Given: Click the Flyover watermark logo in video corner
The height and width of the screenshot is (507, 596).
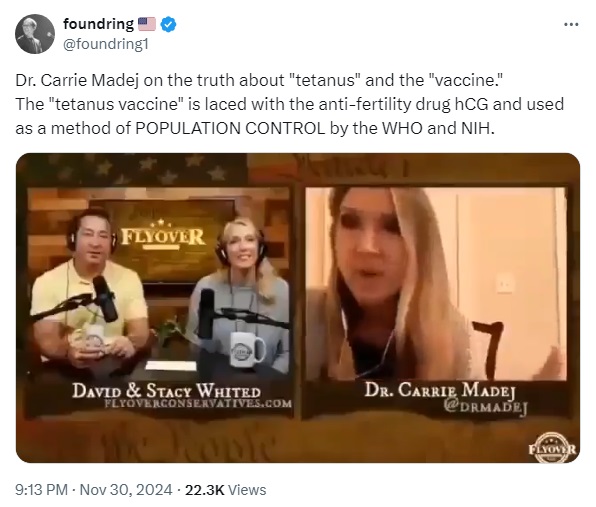Looking at the screenshot, I should point(552,448).
